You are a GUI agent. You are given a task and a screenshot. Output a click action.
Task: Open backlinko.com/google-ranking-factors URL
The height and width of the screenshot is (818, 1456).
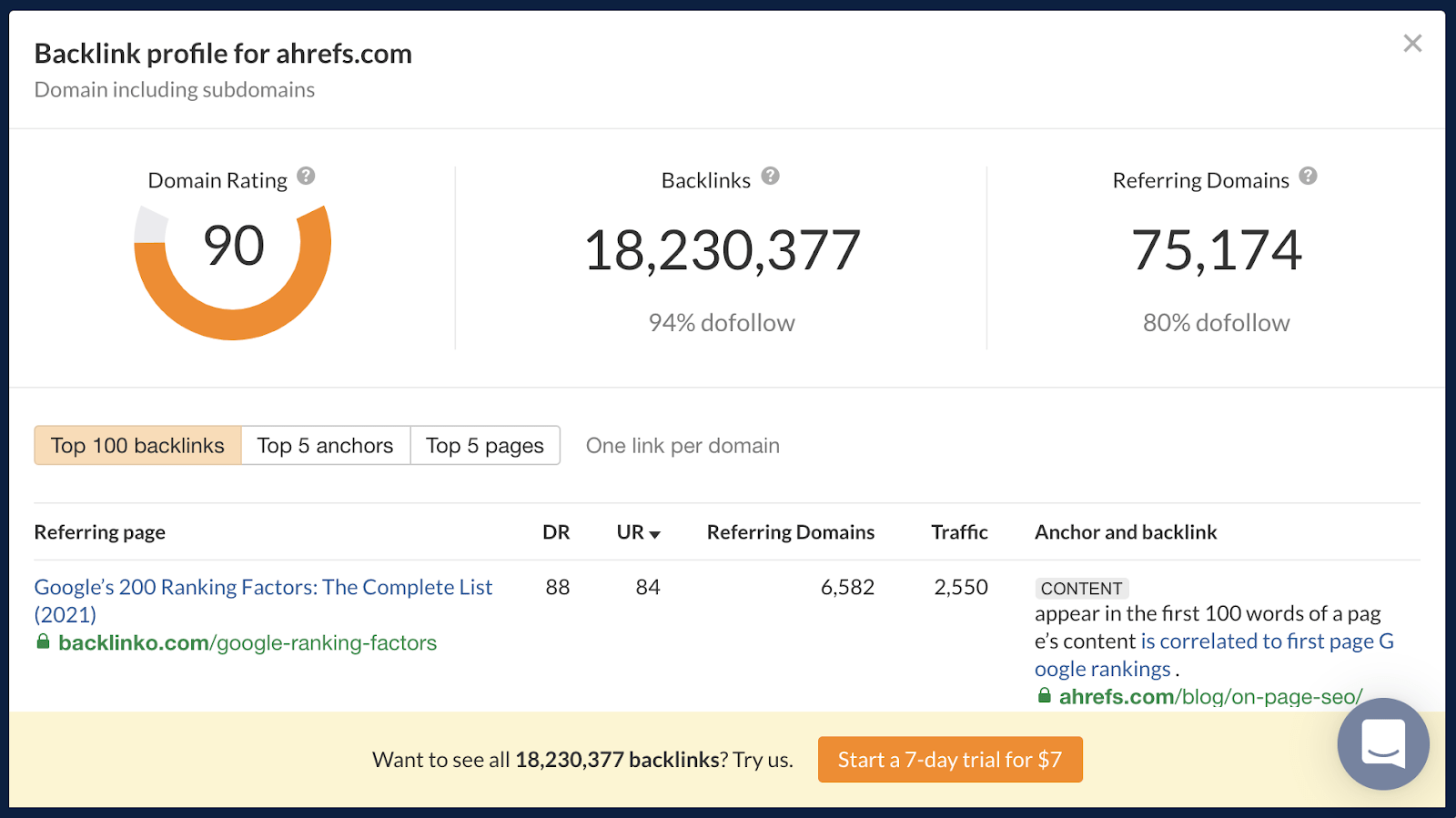coord(248,643)
